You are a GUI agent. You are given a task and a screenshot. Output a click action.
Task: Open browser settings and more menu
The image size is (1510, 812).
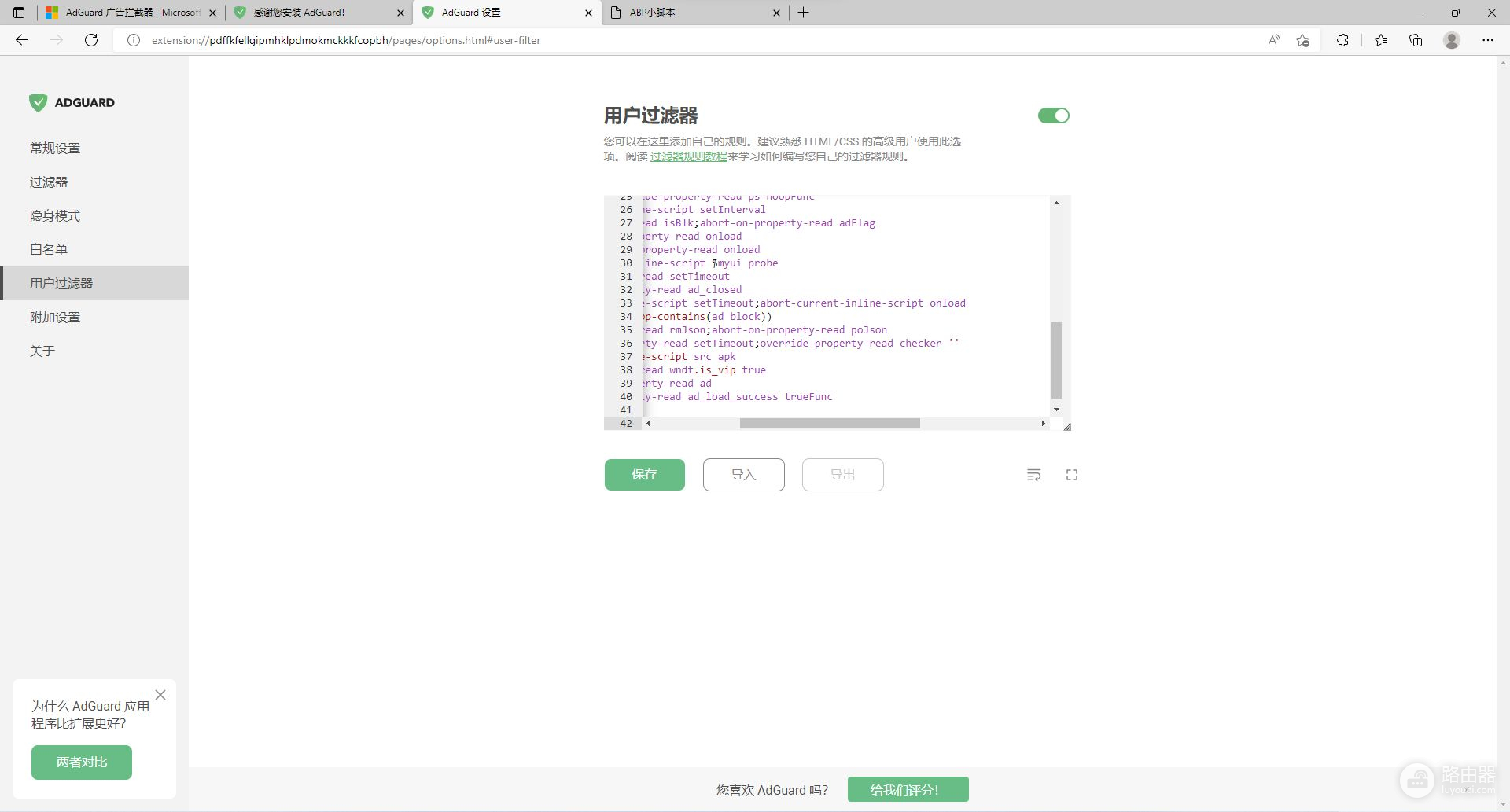point(1488,40)
